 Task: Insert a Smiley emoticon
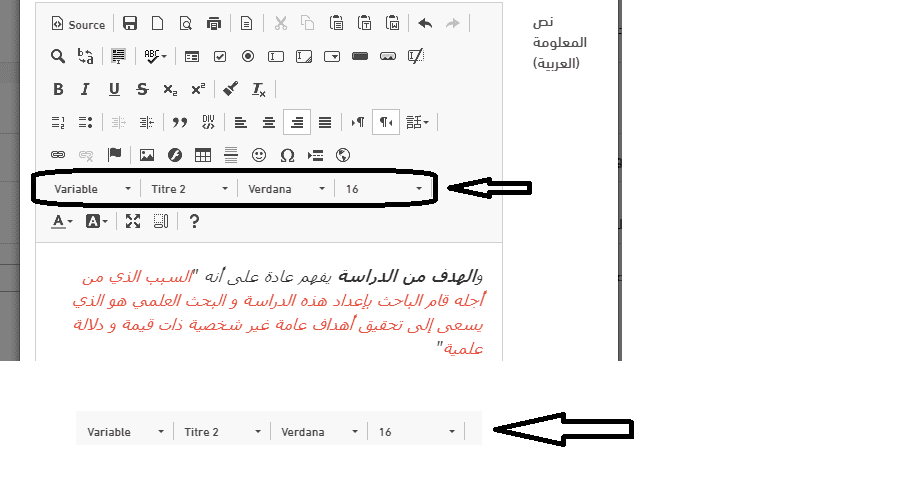tap(259, 155)
